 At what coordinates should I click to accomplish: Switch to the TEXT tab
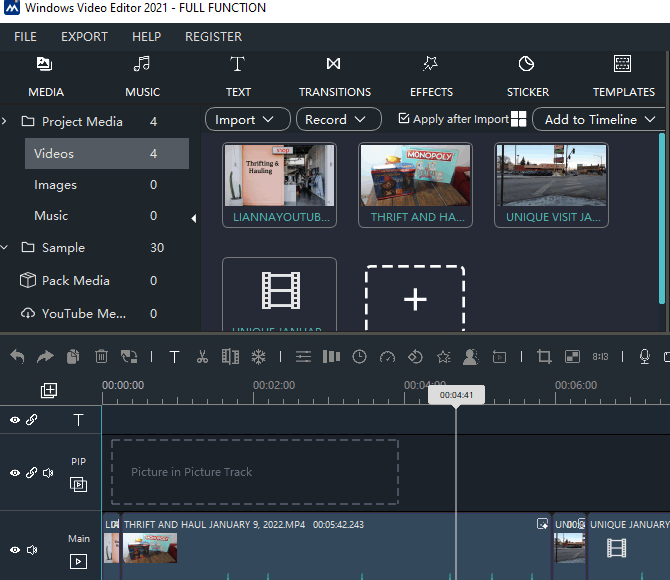238,77
